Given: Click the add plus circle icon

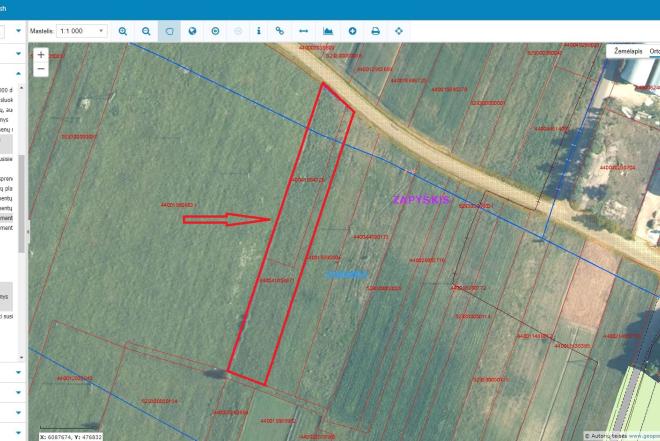Looking at the screenshot, I should pyautogui.click(x=352, y=31).
